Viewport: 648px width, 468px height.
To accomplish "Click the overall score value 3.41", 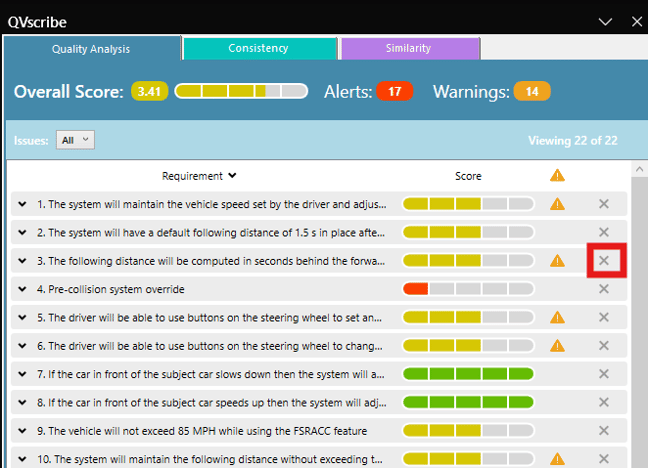I will (150, 91).
